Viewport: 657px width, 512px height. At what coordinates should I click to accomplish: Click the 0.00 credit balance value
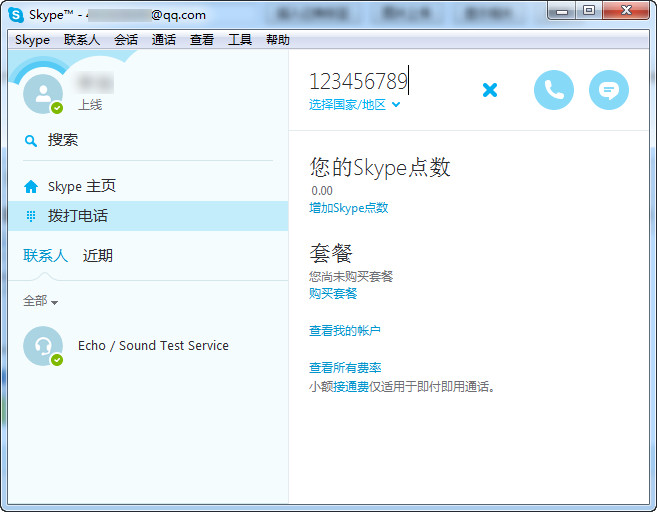[322, 191]
